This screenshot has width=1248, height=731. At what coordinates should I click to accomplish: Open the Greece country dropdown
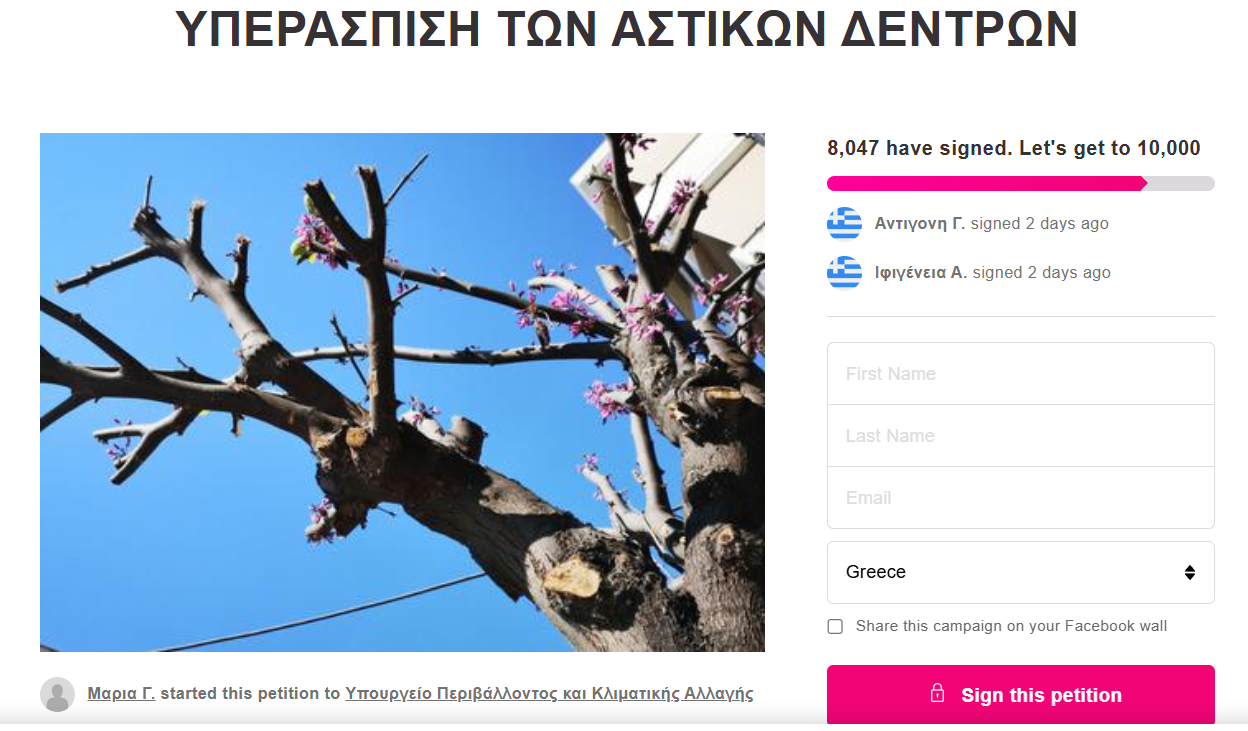(x=1021, y=572)
